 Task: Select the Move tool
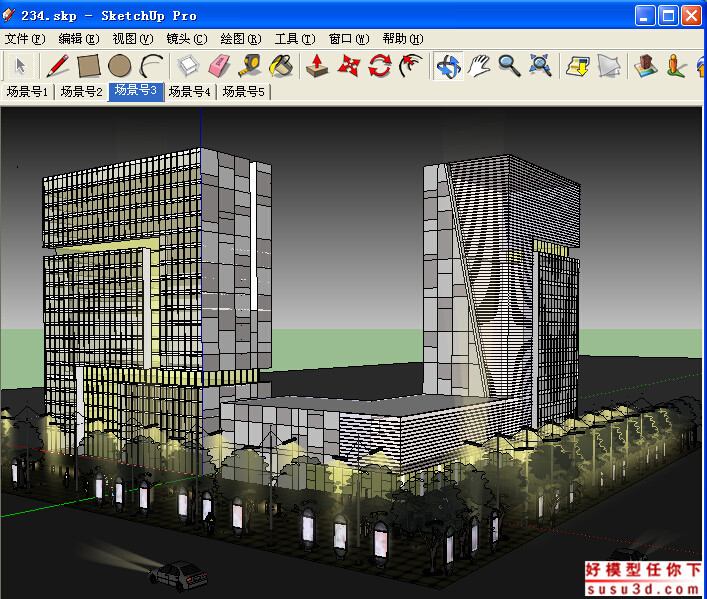point(349,66)
